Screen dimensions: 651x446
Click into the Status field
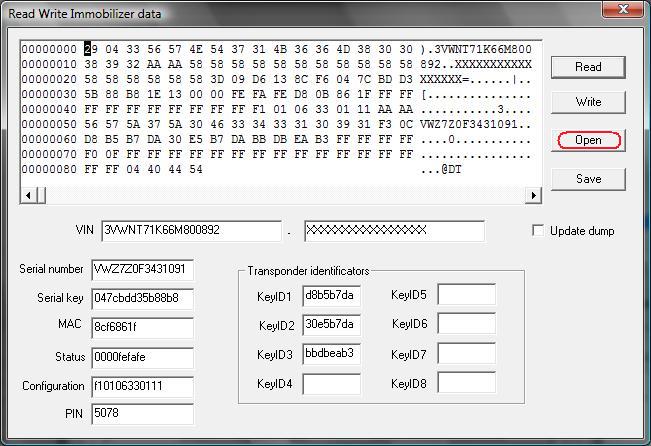click(142, 358)
